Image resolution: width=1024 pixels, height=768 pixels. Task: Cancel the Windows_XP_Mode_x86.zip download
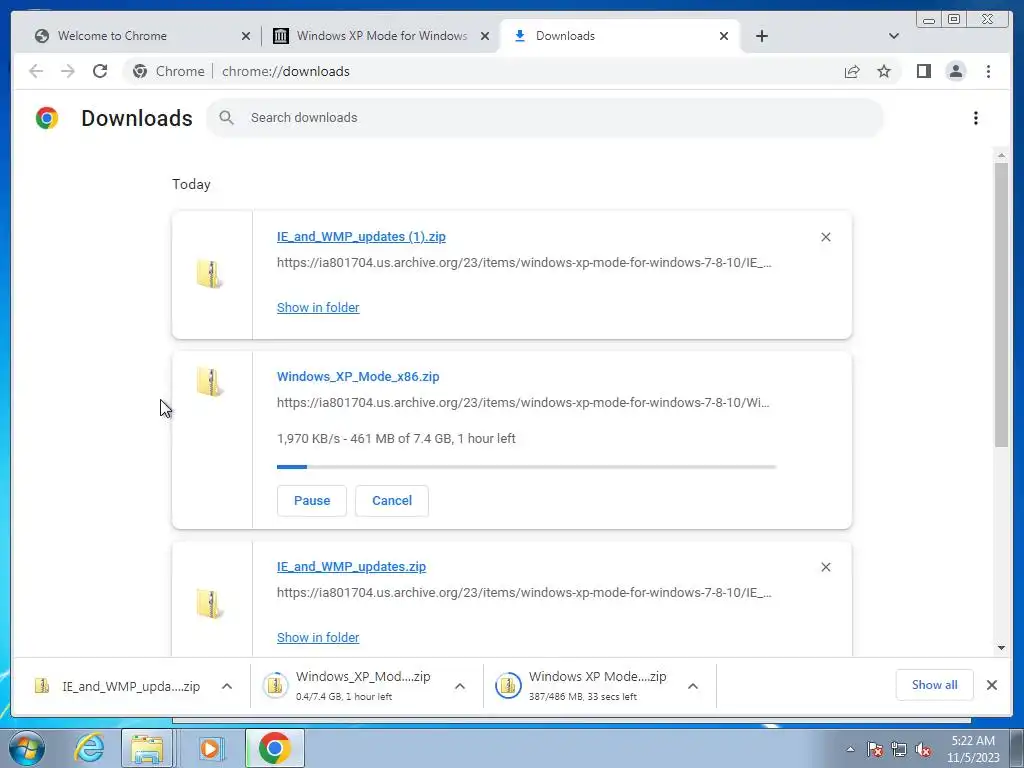392,501
